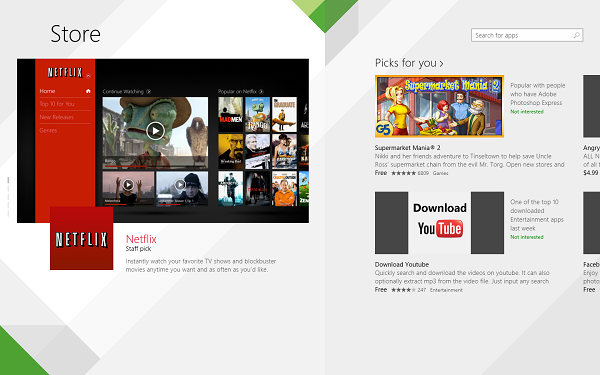Click the Popular on Netflix arrow
The width and height of the screenshot is (600, 375).
[261, 91]
